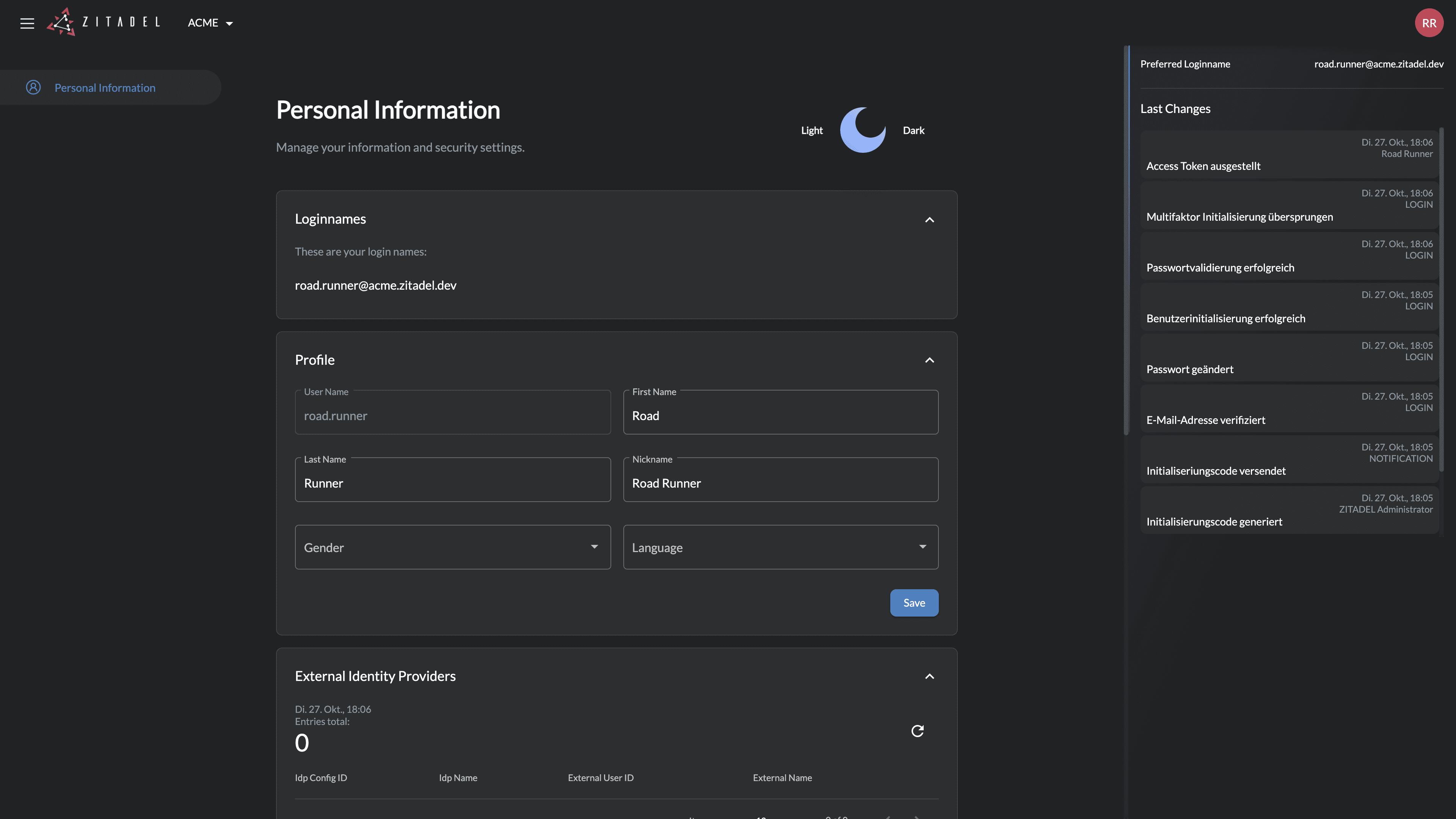This screenshot has width=1456, height=819.
Task: Collapse the External Identity Providers section
Action: (x=929, y=676)
